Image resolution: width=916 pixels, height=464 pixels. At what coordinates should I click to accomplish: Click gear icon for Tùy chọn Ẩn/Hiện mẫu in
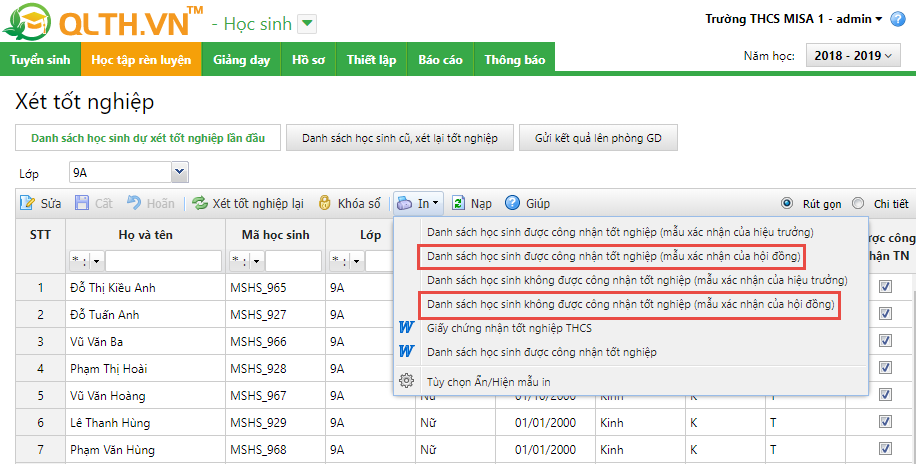coord(406,381)
